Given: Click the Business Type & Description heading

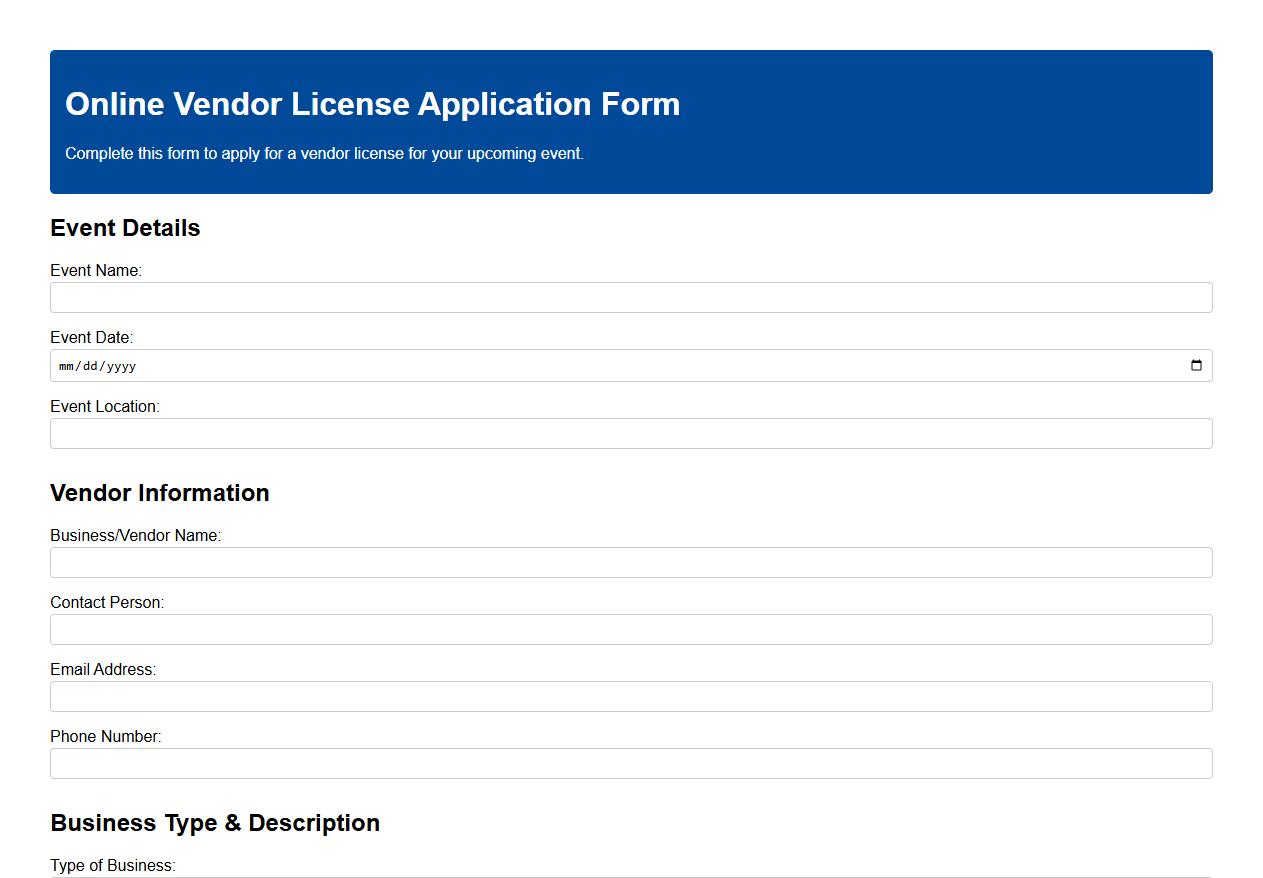Looking at the screenshot, I should pos(215,823).
